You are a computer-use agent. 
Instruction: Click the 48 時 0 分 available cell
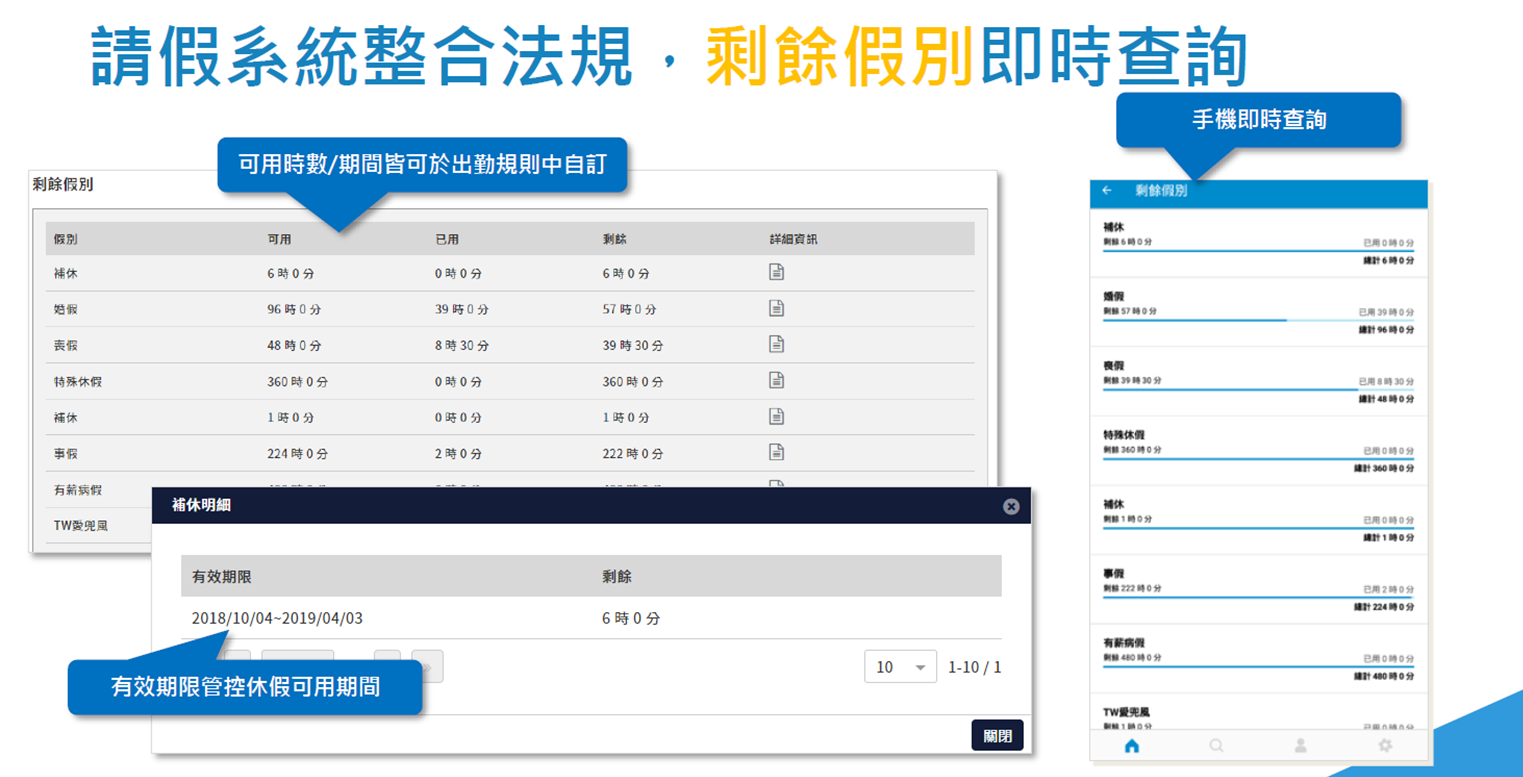point(293,345)
